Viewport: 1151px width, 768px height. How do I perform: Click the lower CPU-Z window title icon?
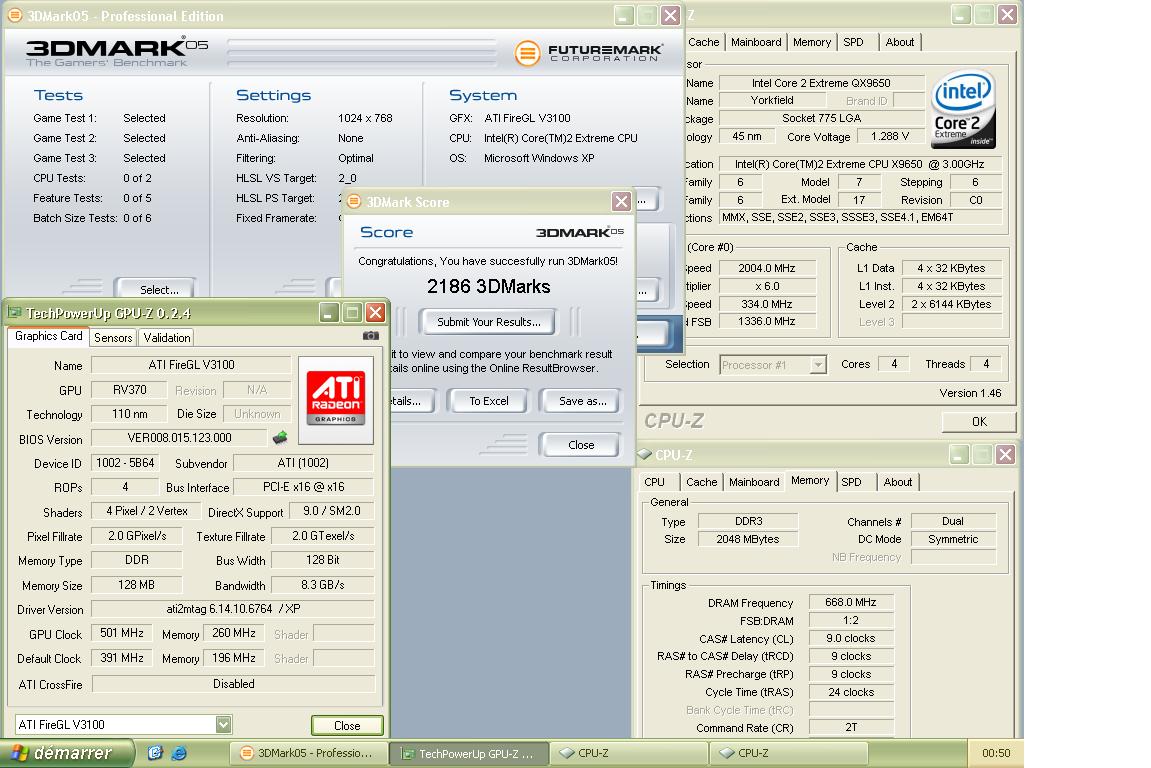[x=644, y=454]
